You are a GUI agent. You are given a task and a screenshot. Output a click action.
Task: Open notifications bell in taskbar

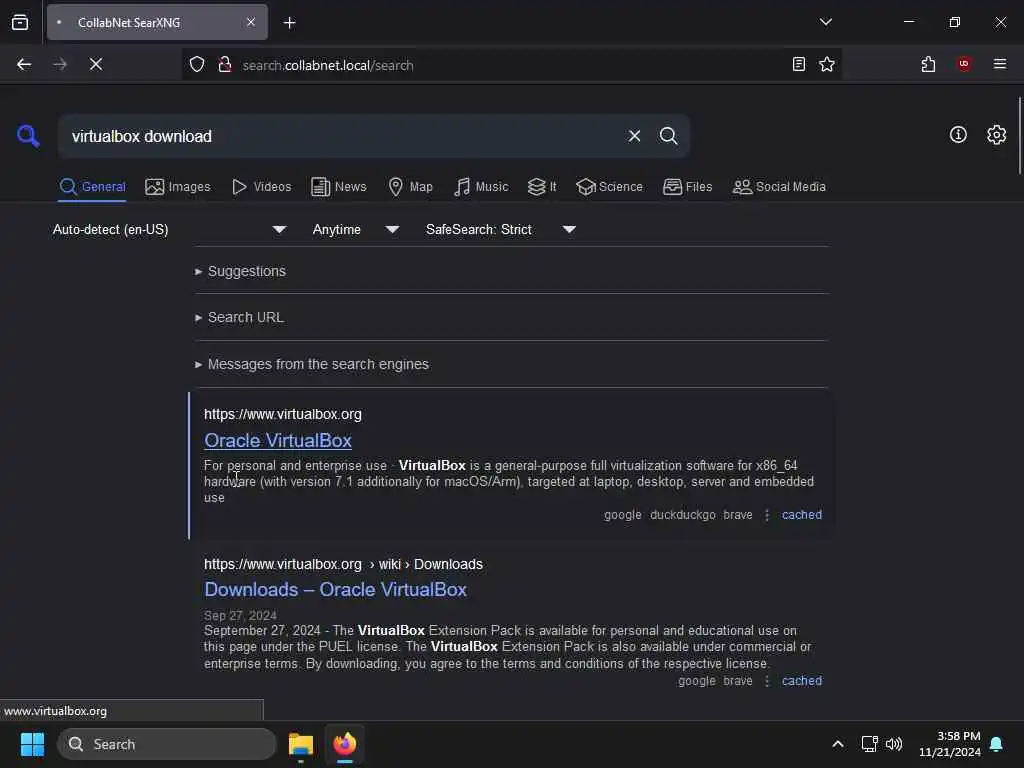point(996,744)
